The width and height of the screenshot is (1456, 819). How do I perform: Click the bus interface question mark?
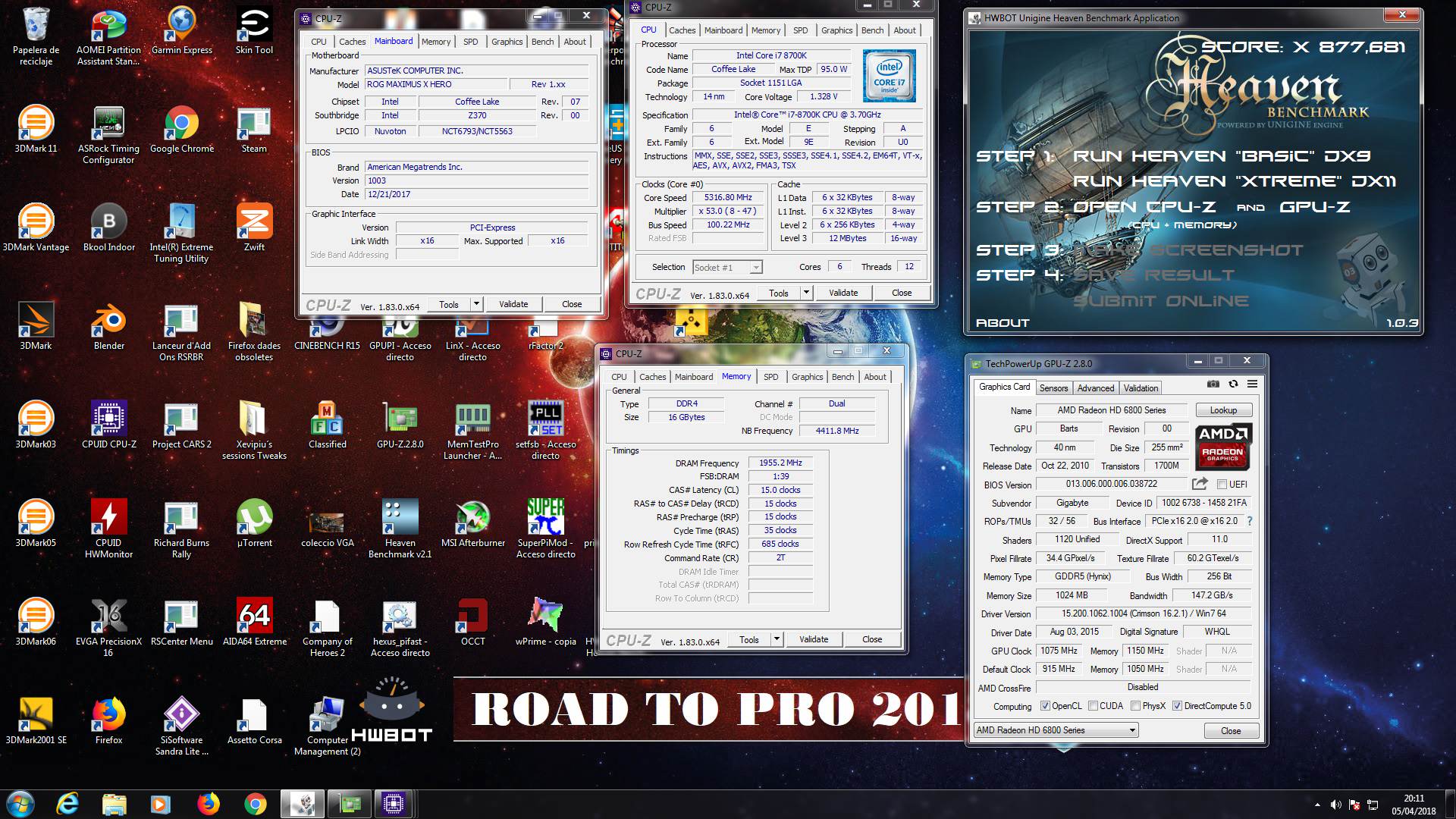1249,521
